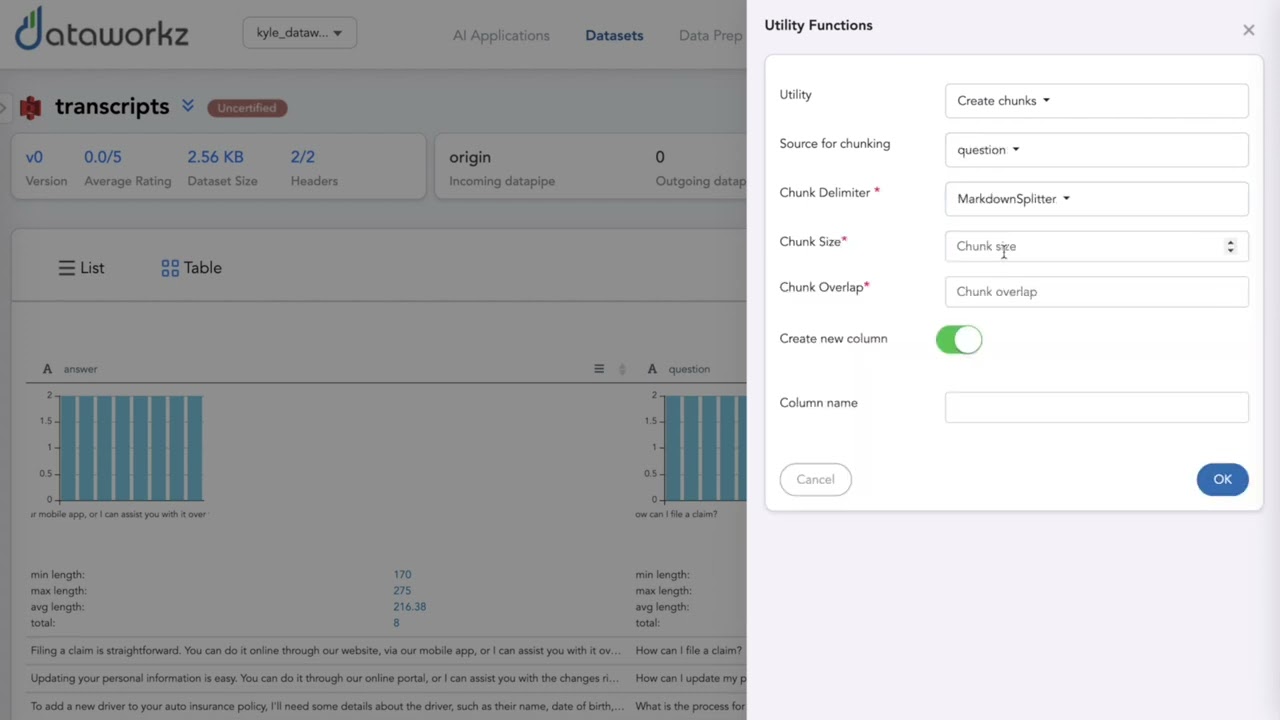Screen dimensions: 1280x720
Task: Click the text-type icon of question column
Action: coord(652,369)
